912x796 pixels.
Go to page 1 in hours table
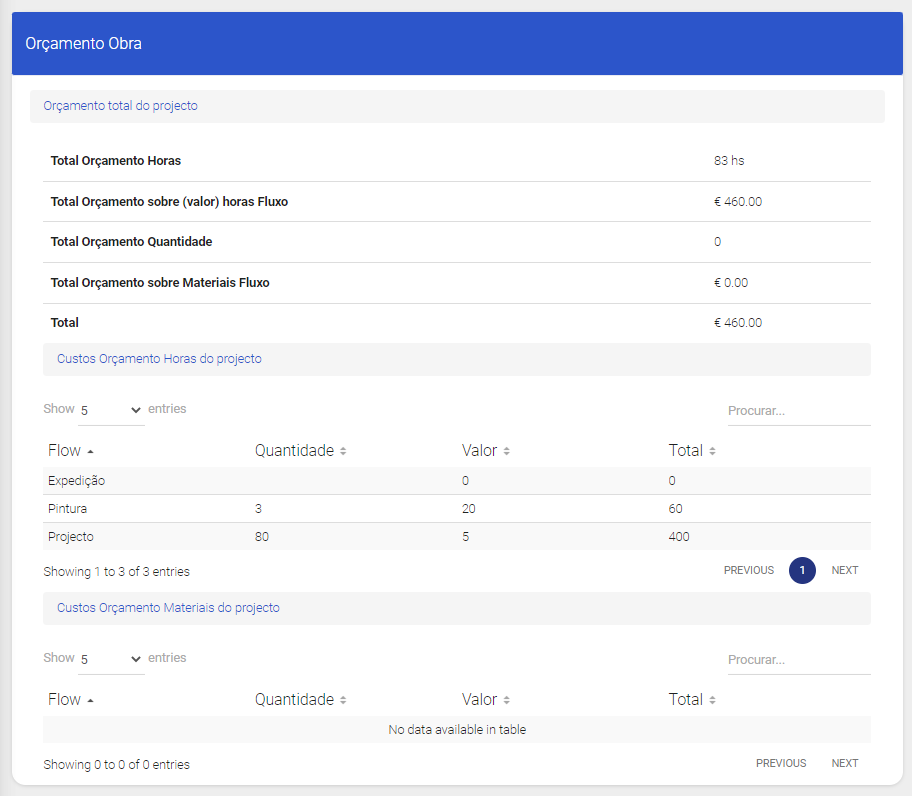click(x=802, y=570)
